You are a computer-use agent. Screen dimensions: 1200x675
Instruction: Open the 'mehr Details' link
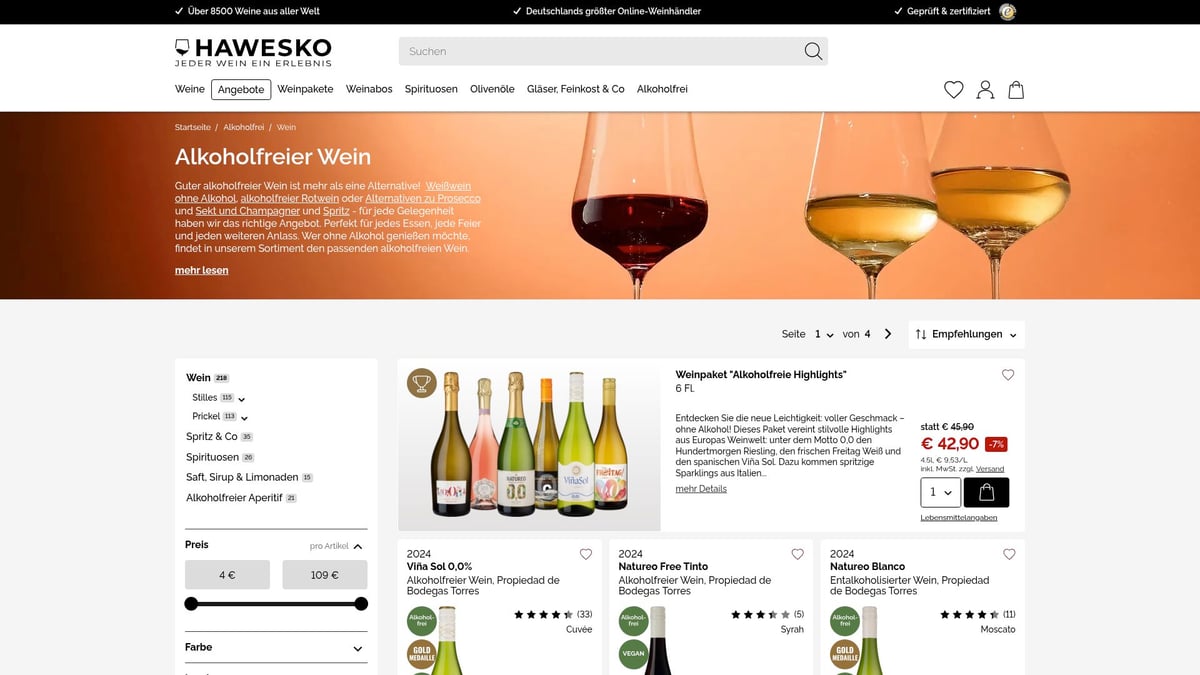coord(701,489)
